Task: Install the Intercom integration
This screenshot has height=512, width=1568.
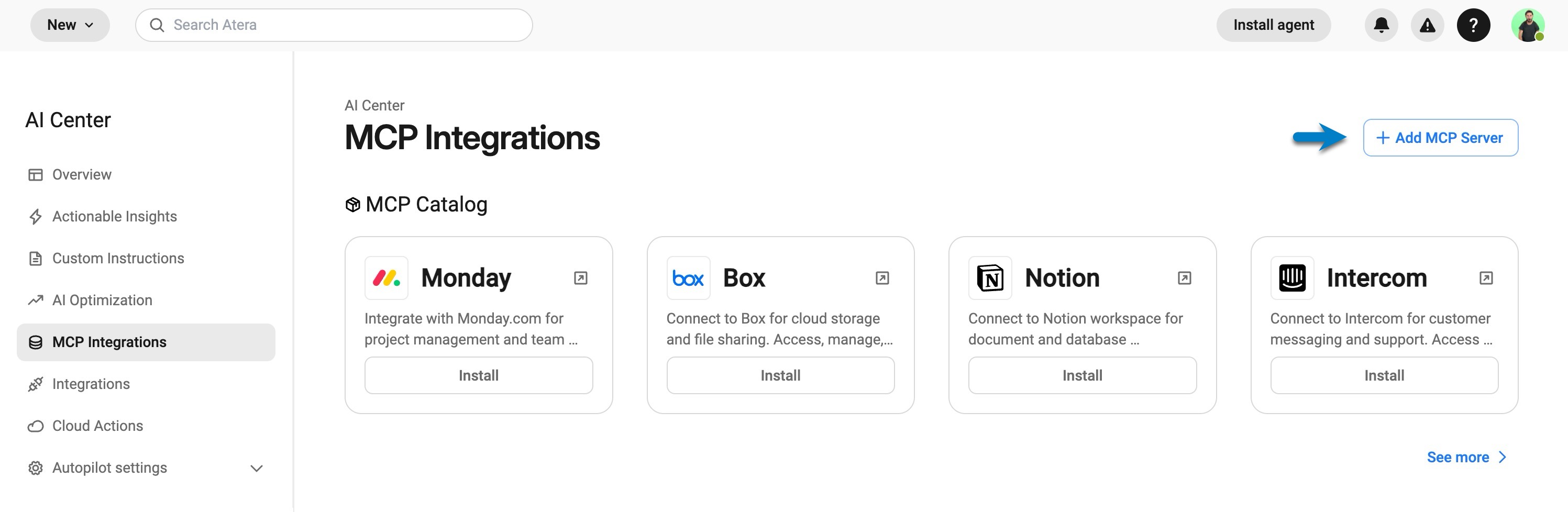Action: [1384, 376]
